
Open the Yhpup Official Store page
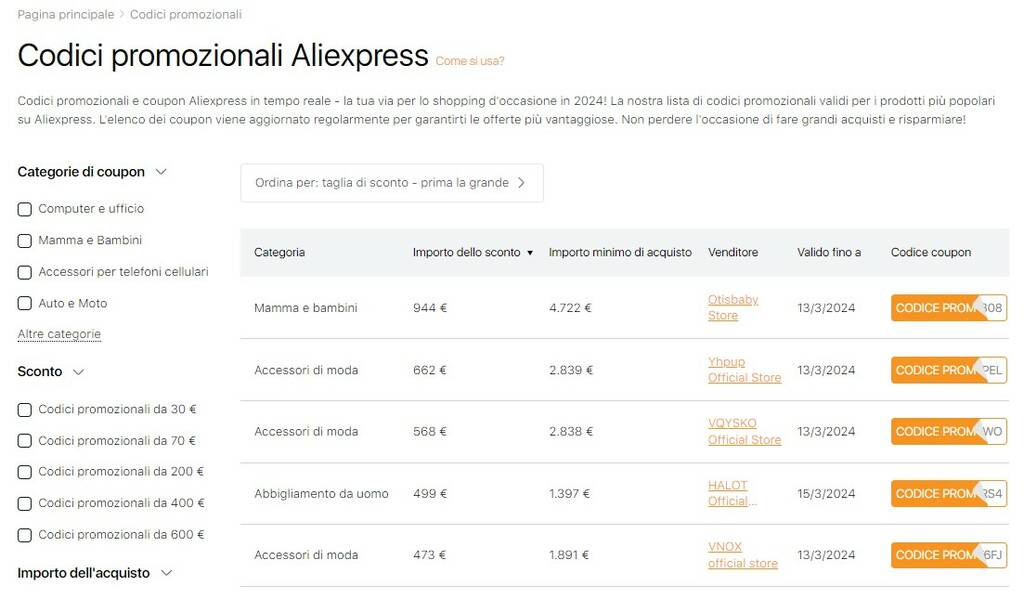coord(744,370)
